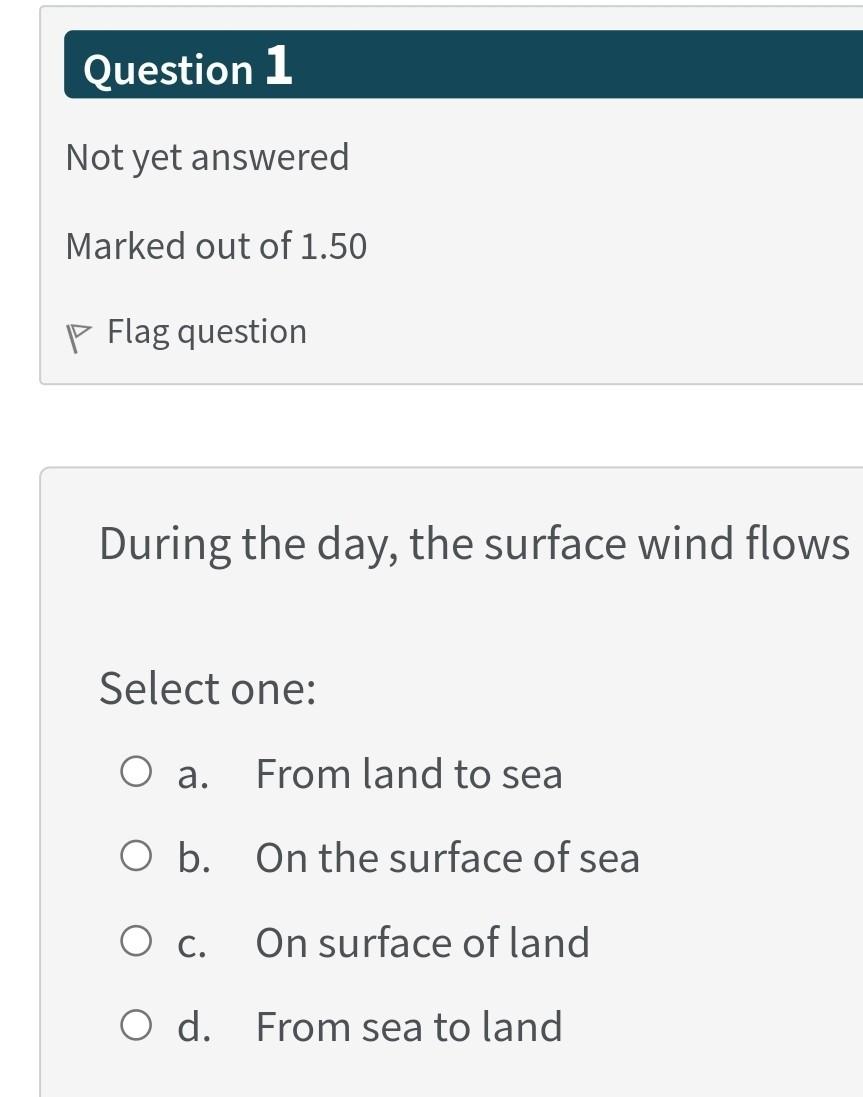Choose the radio button for option c
Viewport: 863px width, 1097px height.
136,942
